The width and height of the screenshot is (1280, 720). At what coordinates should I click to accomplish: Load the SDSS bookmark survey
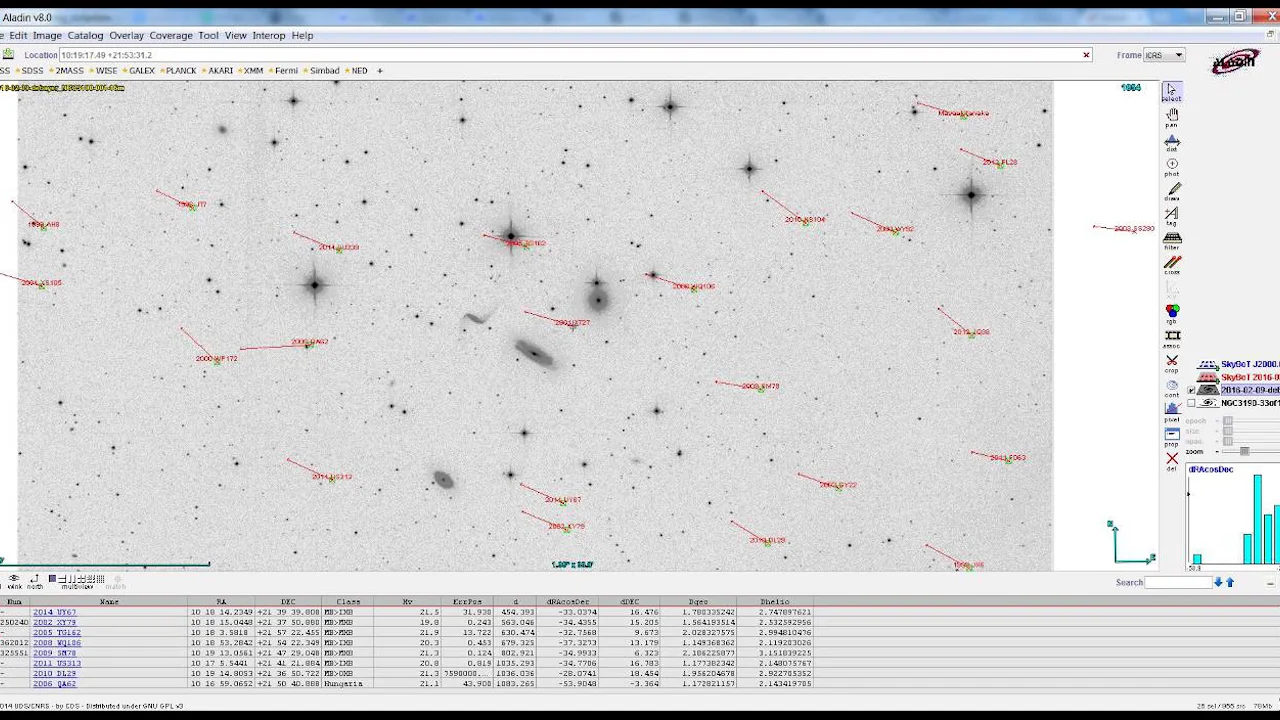point(29,71)
